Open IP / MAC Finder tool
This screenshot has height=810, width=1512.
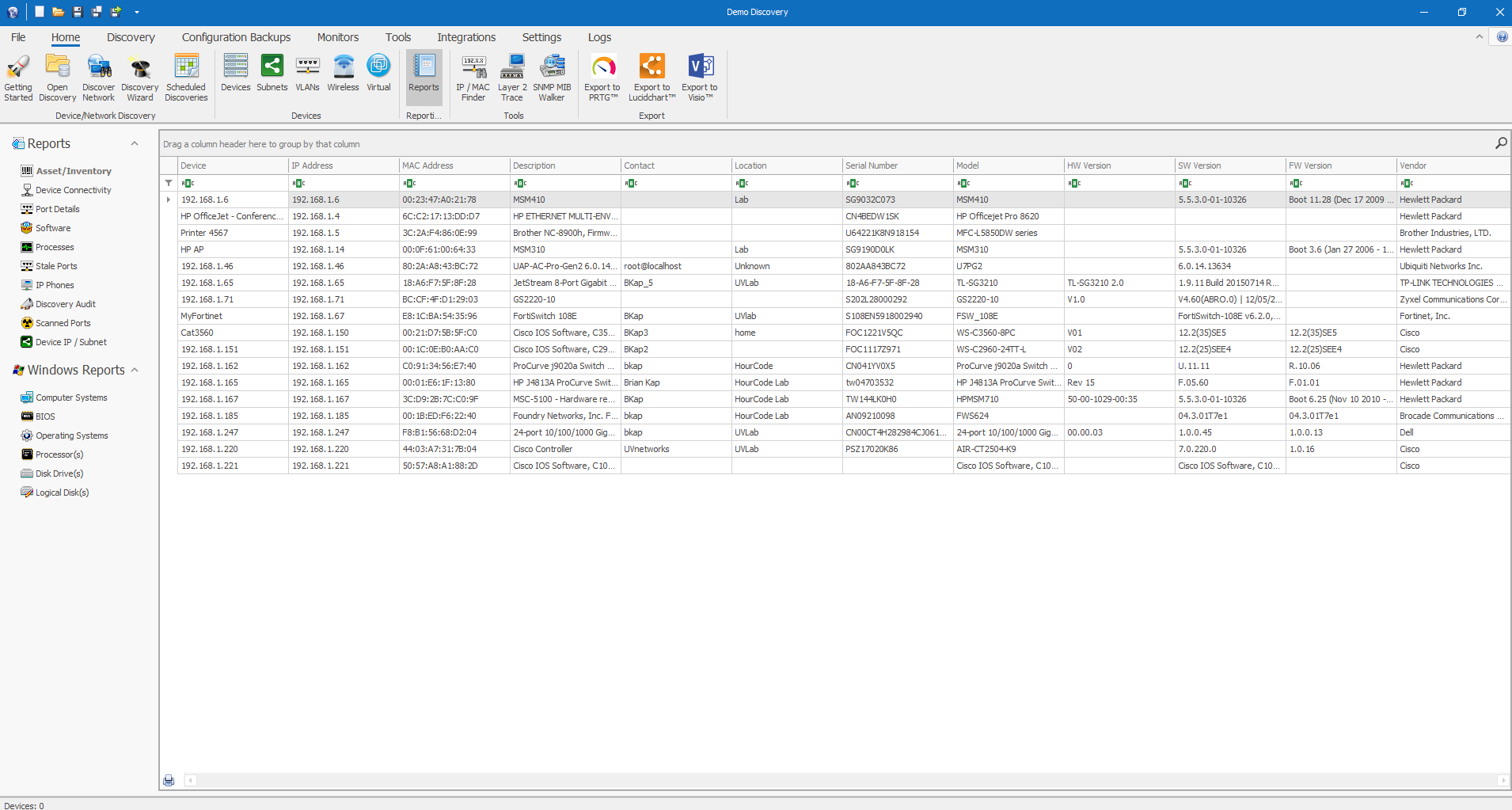(x=473, y=78)
